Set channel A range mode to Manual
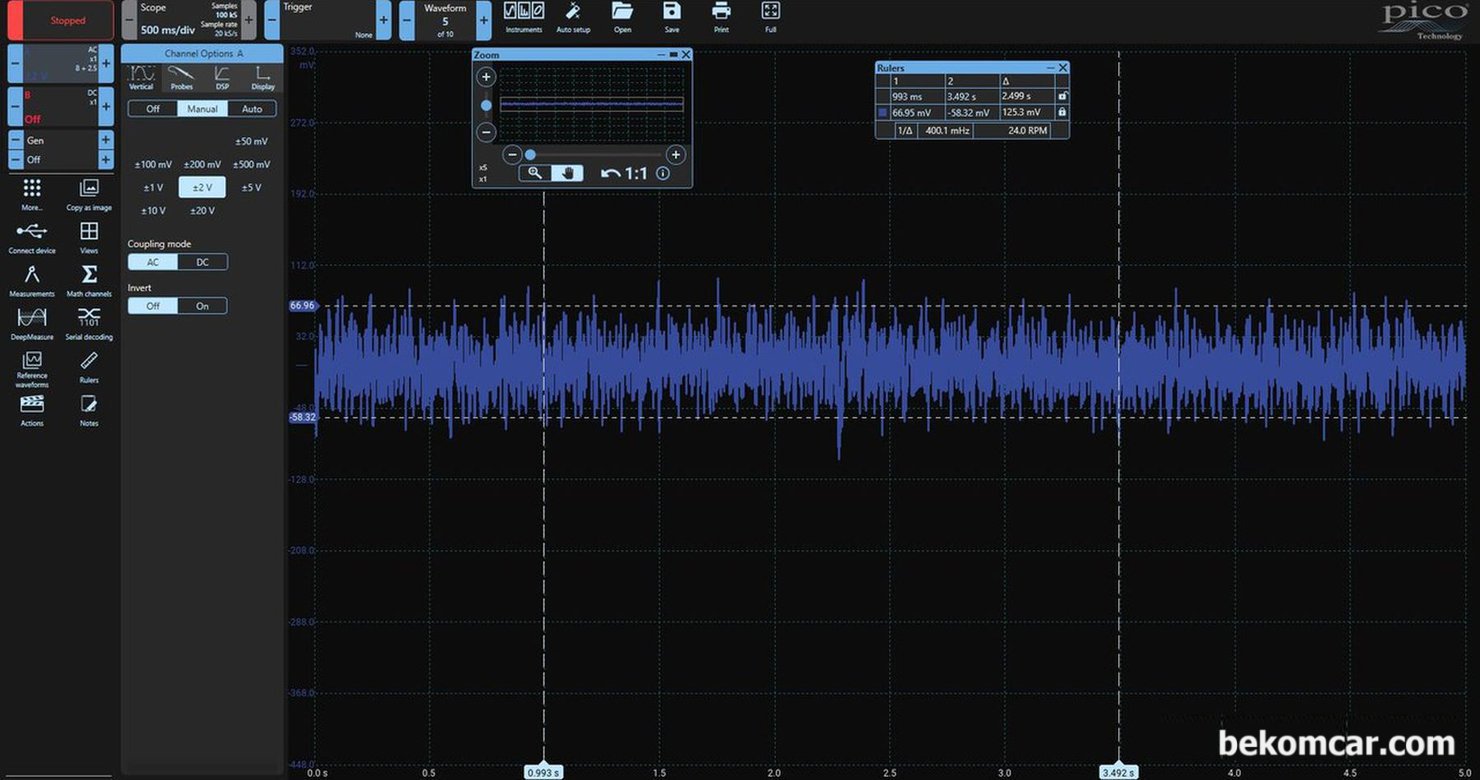Screen dimensions: 1480x780 (203, 109)
